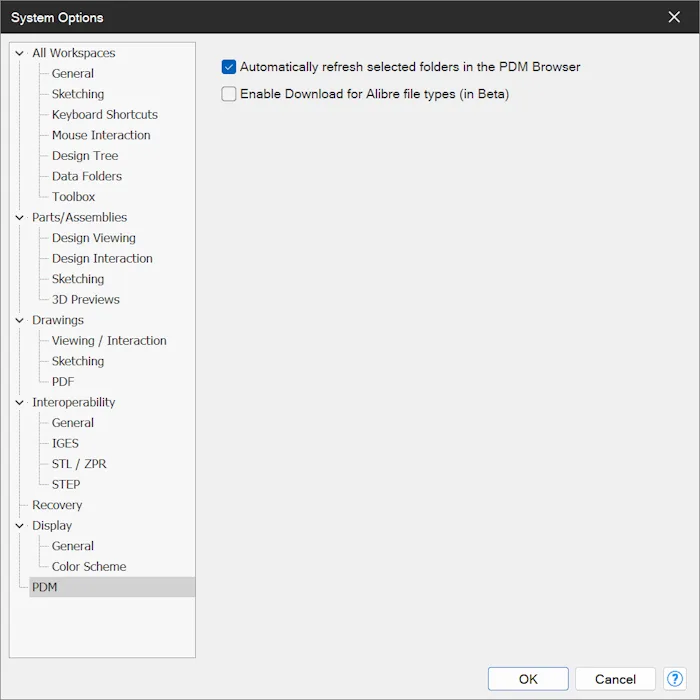This screenshot has width=700, height=700.
Task: Collapse the Drawings tree node
Action: tap(19, 320)
